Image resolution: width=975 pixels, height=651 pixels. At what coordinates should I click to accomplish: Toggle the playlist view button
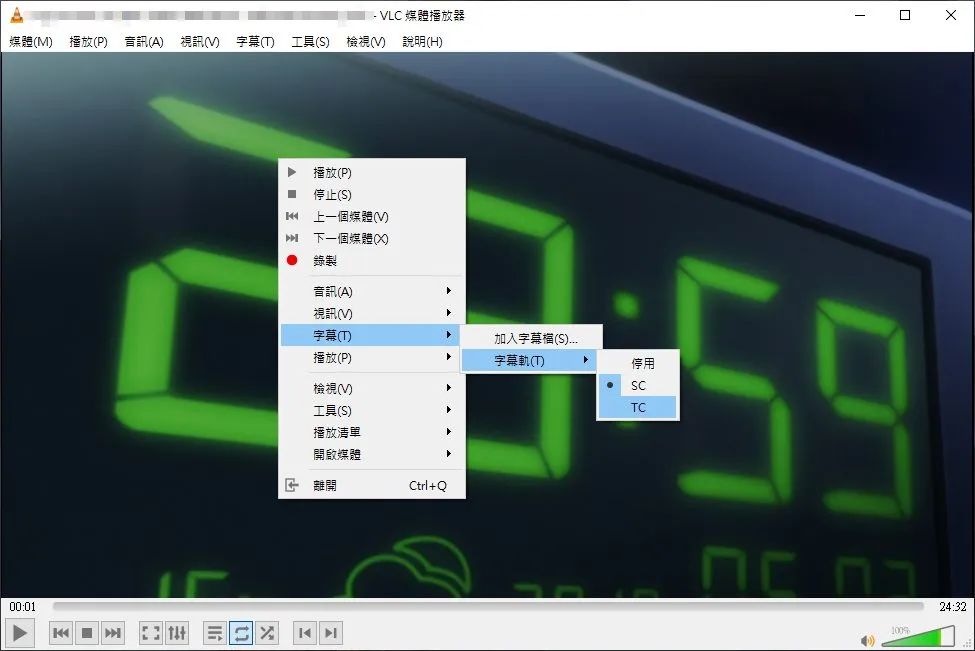point(215,633)
